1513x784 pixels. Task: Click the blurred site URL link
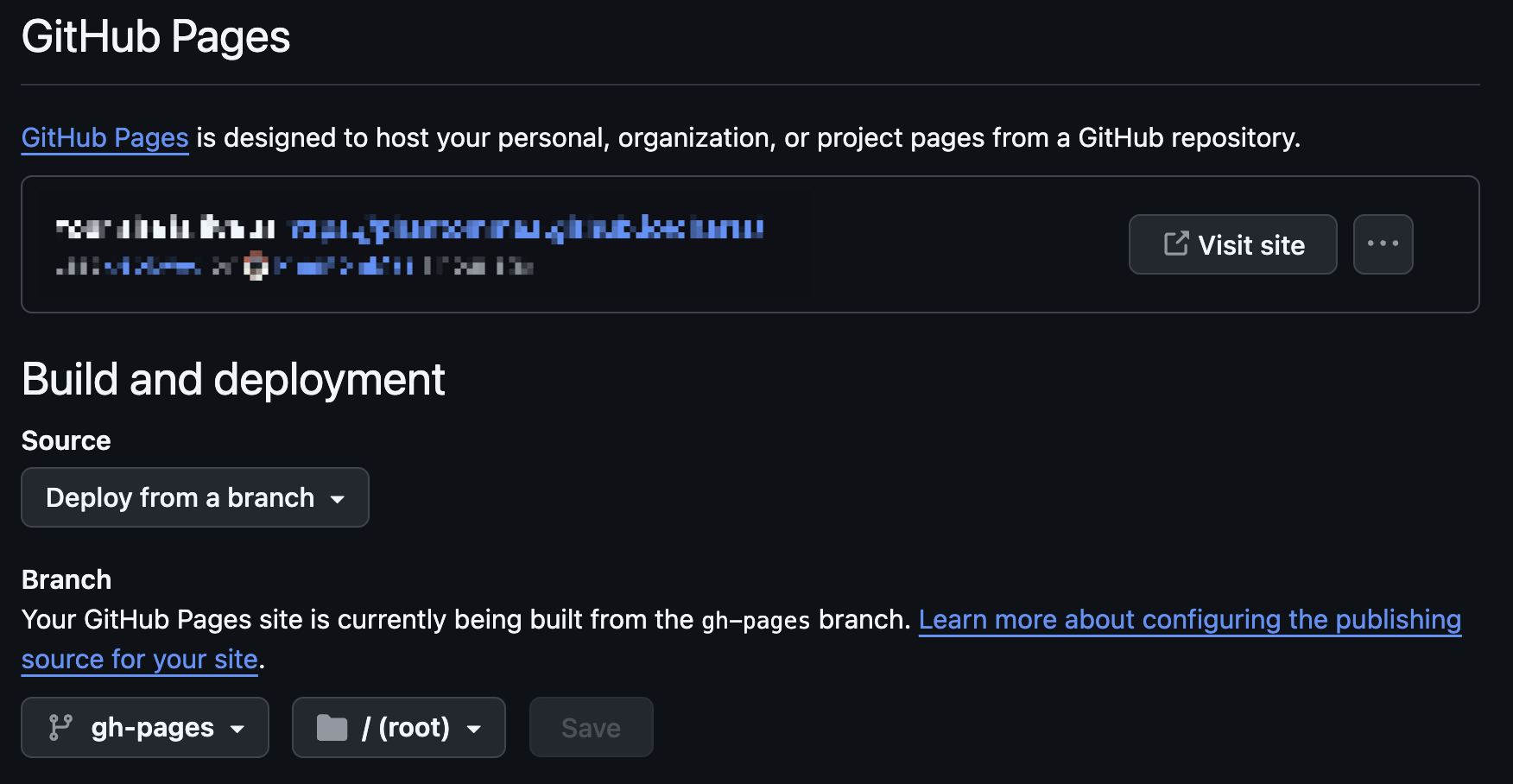(526, 229)
